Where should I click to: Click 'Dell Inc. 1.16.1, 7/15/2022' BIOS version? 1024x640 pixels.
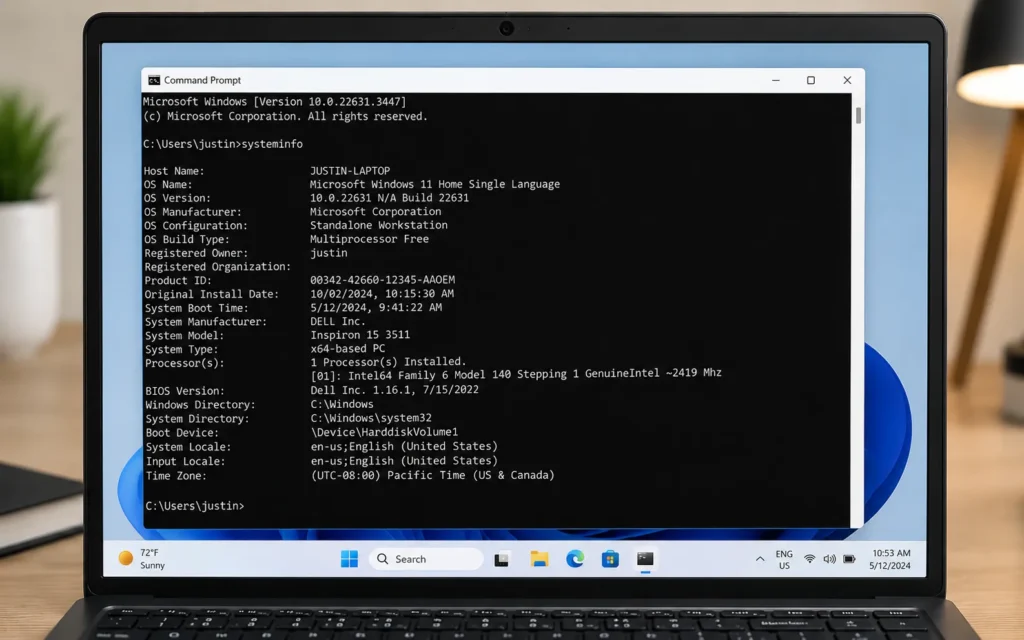394,390
